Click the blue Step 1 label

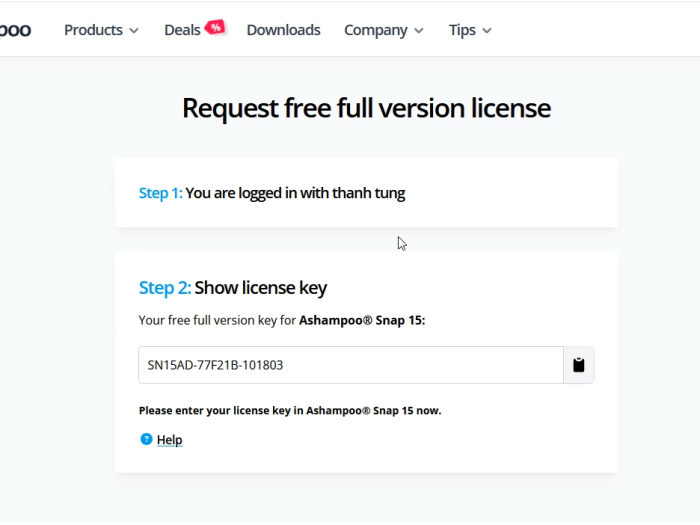click(161, 193)
